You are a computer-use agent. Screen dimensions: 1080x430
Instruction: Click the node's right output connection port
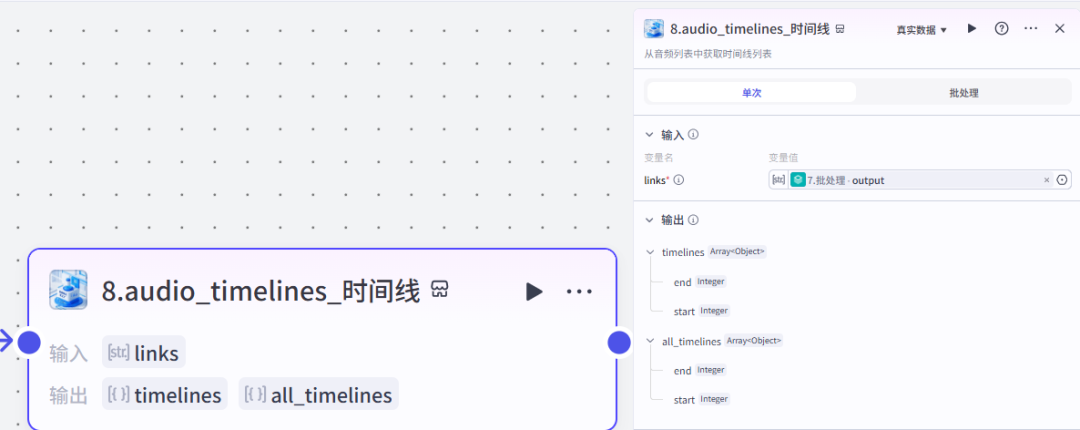pyautogui.click(x=619, y=342)
